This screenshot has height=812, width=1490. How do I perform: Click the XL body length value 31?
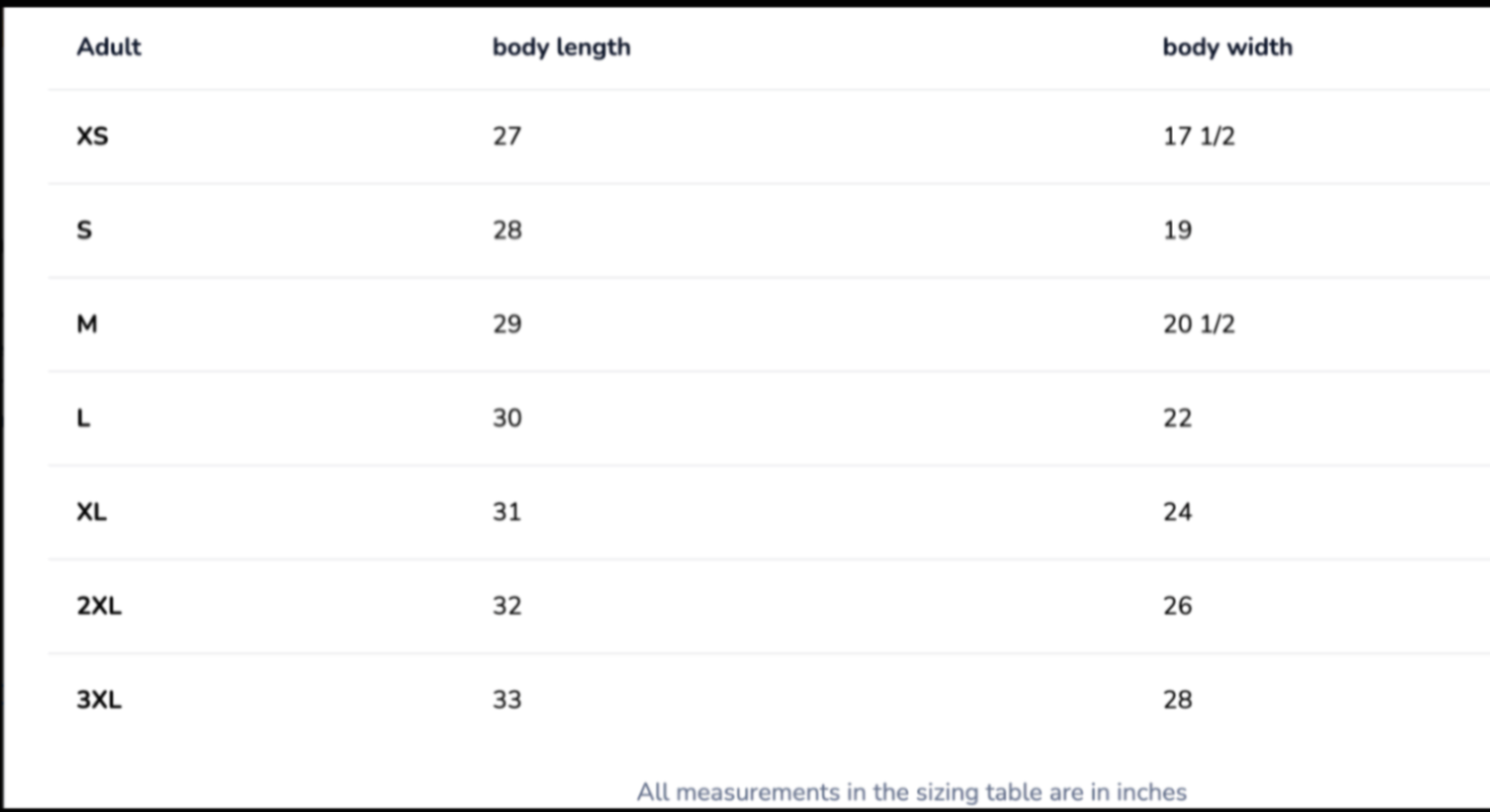[507, 512]
